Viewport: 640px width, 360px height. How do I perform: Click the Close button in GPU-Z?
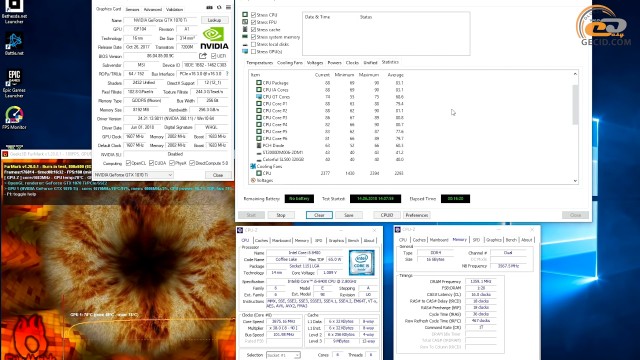(218, 175)
